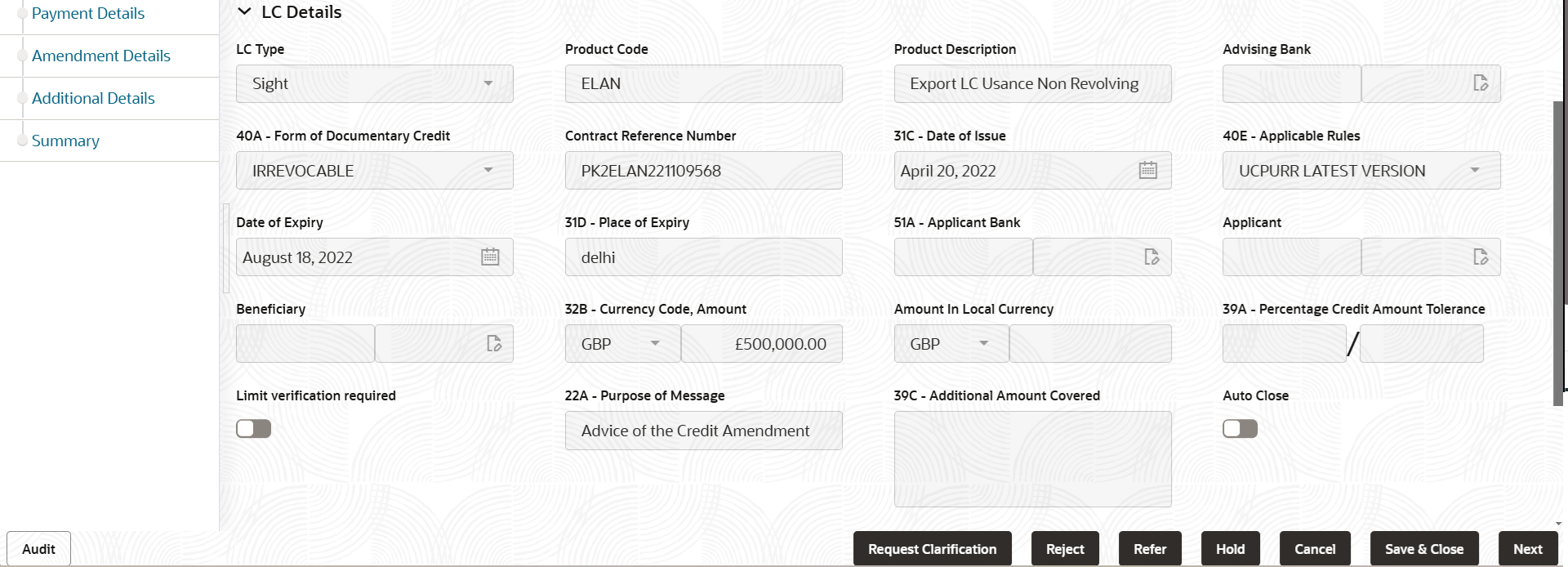Click inside the 39C Additional Amount Covered box
This screenshot has height=567, width=1568.
(x=1032, y=459)
